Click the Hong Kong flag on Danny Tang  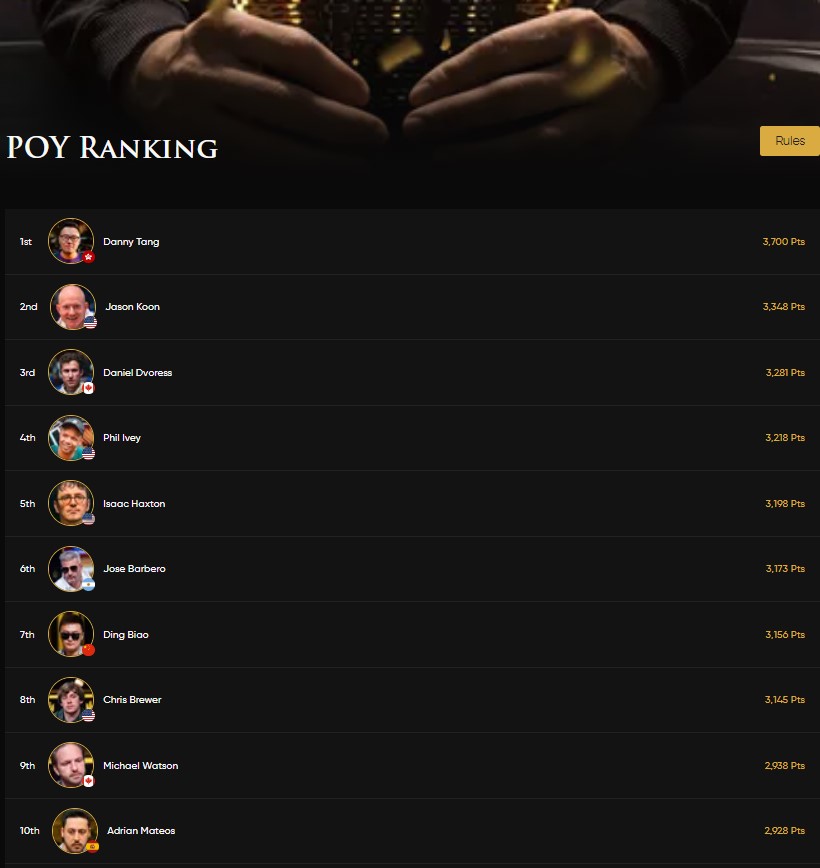click(x=89, y=257)
